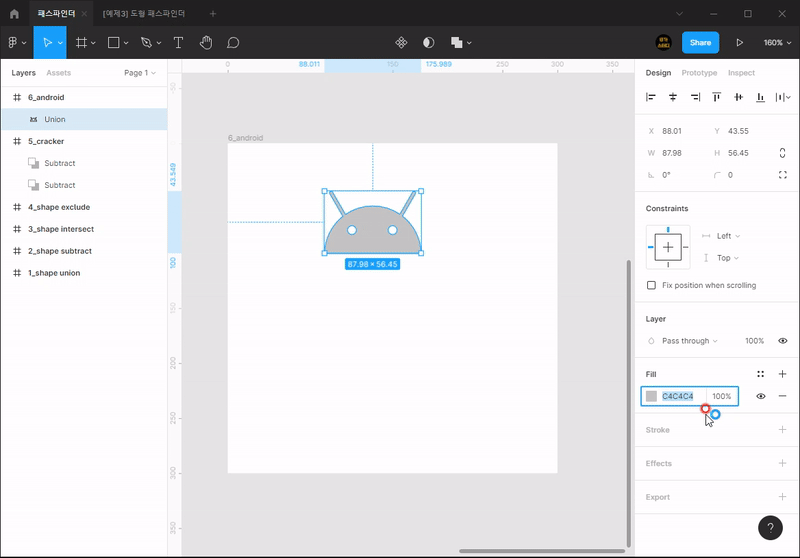
Task: Switch to Prototype tab
Action: pyautogui.click(x=699, y=73)
